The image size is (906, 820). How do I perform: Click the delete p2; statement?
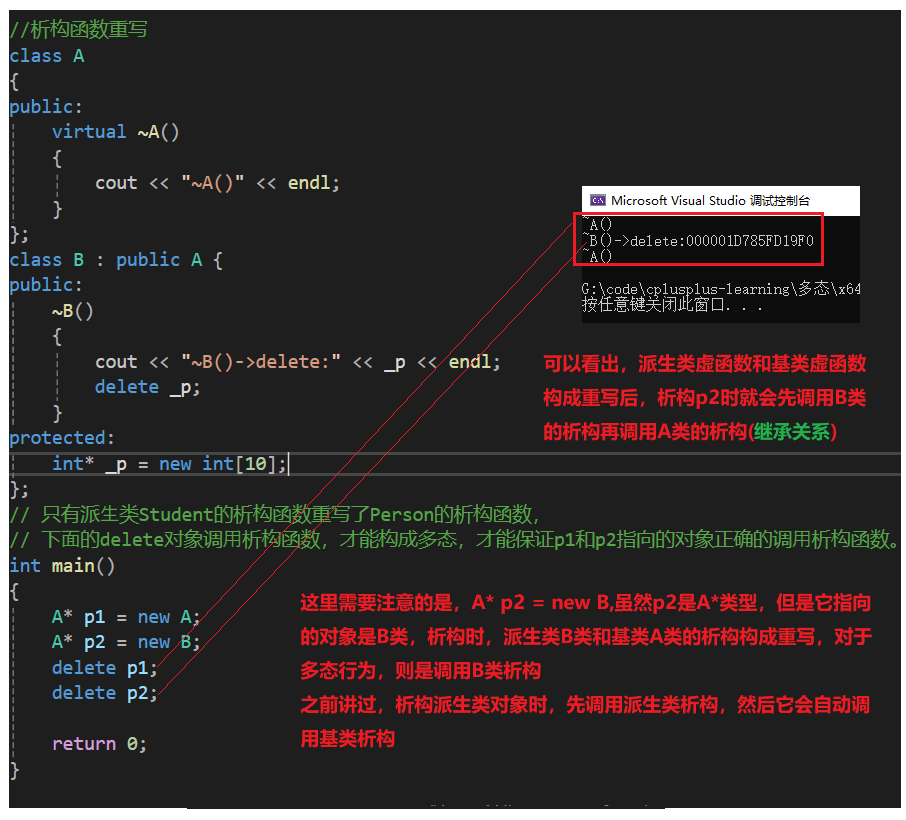tap(105, 693)
